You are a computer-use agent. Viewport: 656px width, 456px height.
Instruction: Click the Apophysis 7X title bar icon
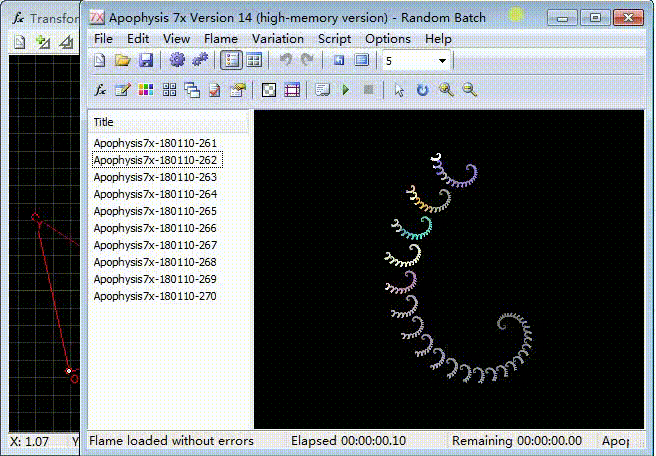point(97,18)
